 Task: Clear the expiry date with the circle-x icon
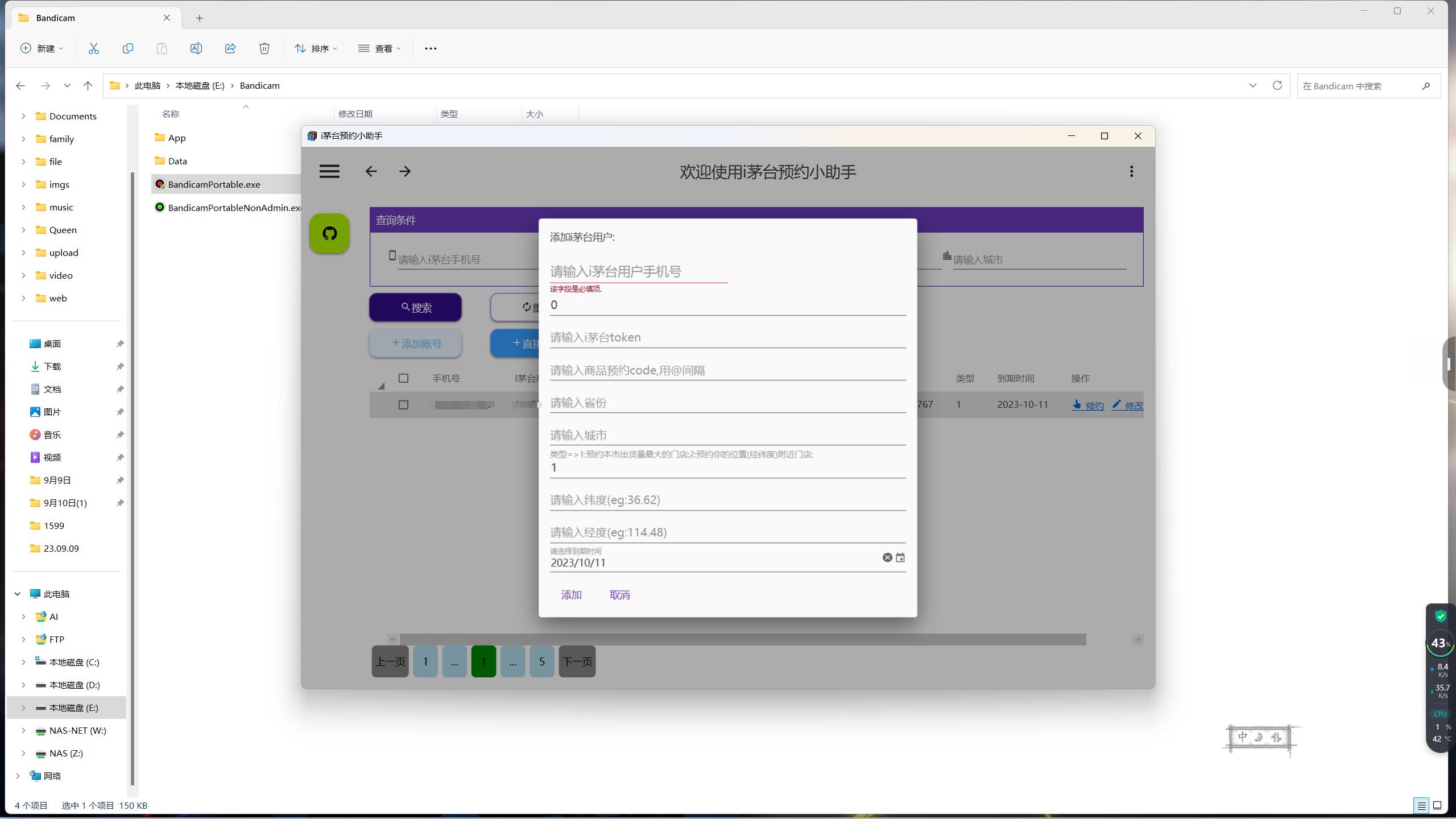point(887,557)
